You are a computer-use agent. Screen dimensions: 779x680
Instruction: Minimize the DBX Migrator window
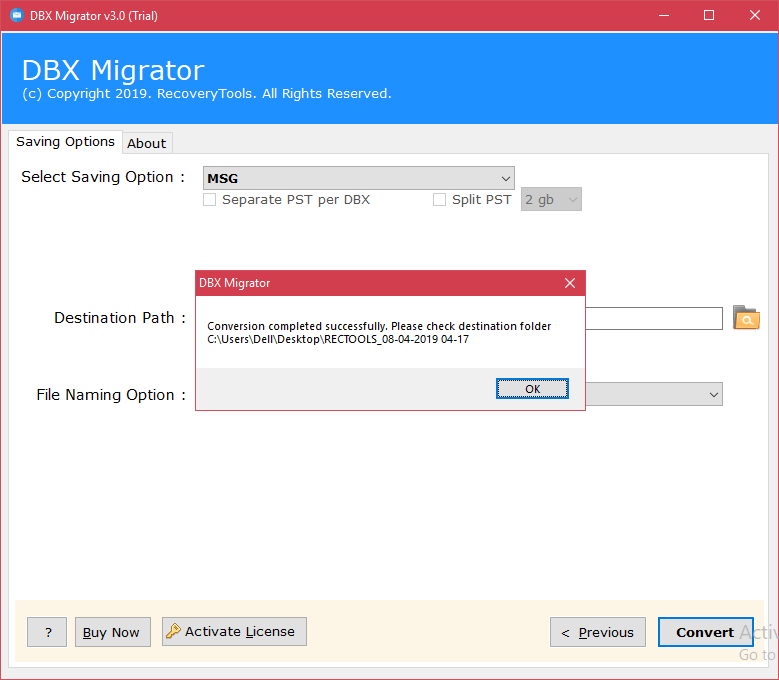click(664, 15)
